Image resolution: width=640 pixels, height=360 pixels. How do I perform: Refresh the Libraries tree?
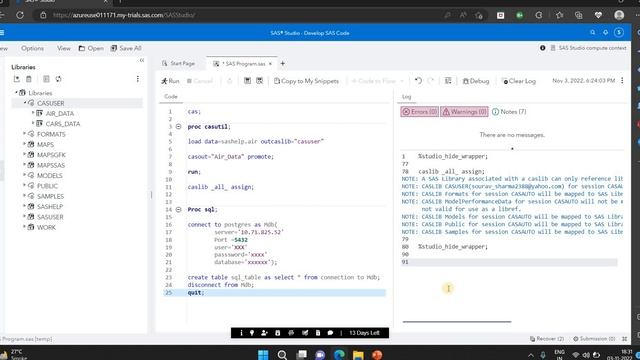point(58,79)
